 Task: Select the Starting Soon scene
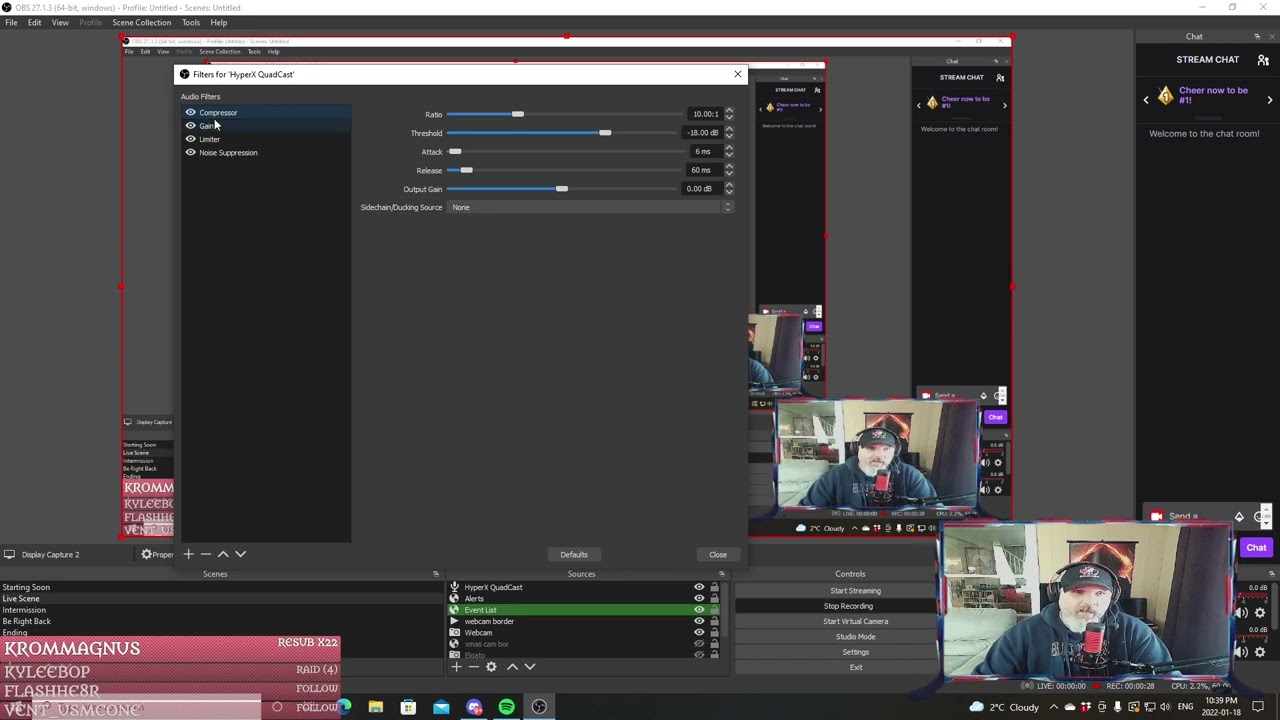click(26, 588)
